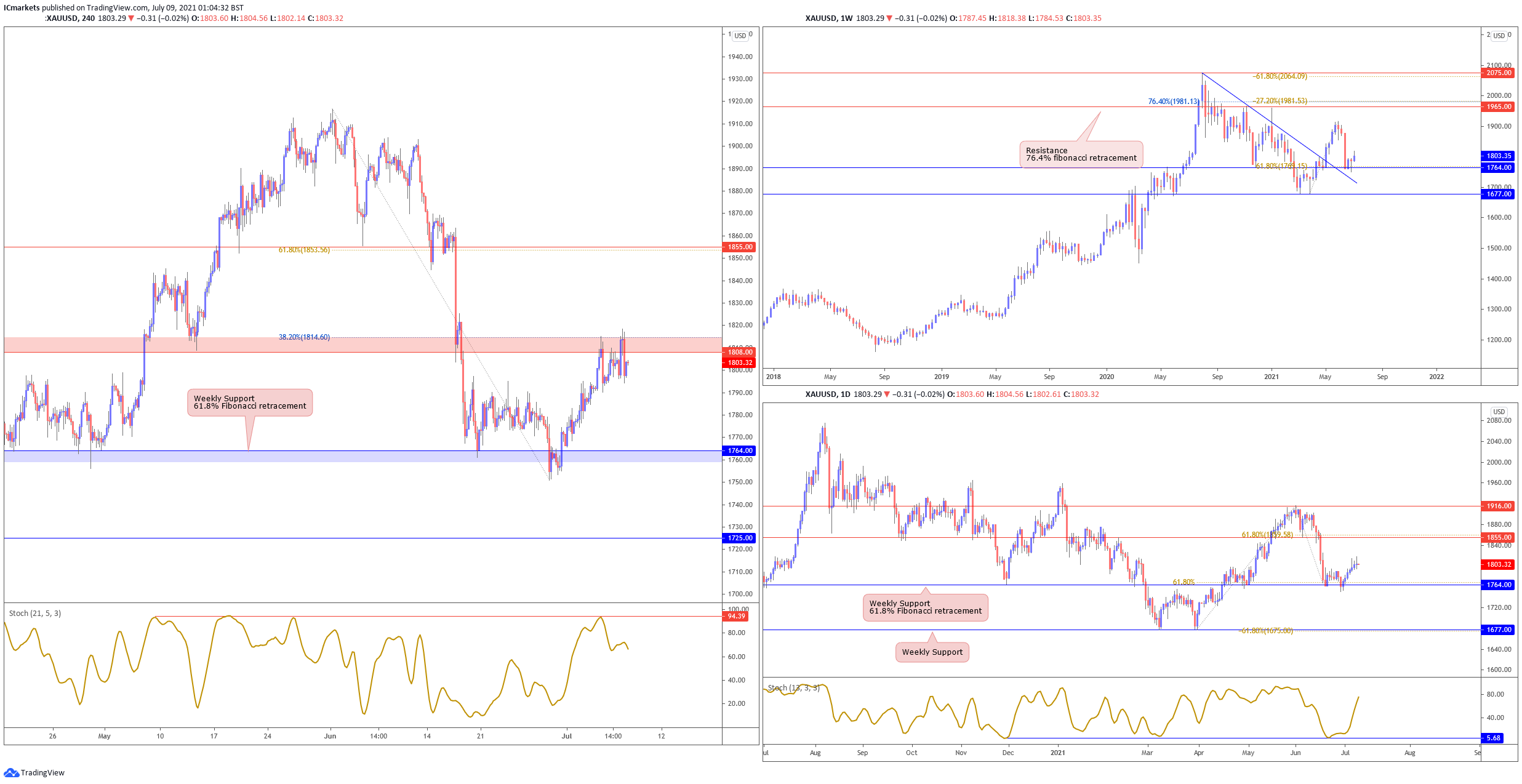Click the blue 1677.00 label on the daily chart
The image size is (1522, 784).
coord(1499,630)
